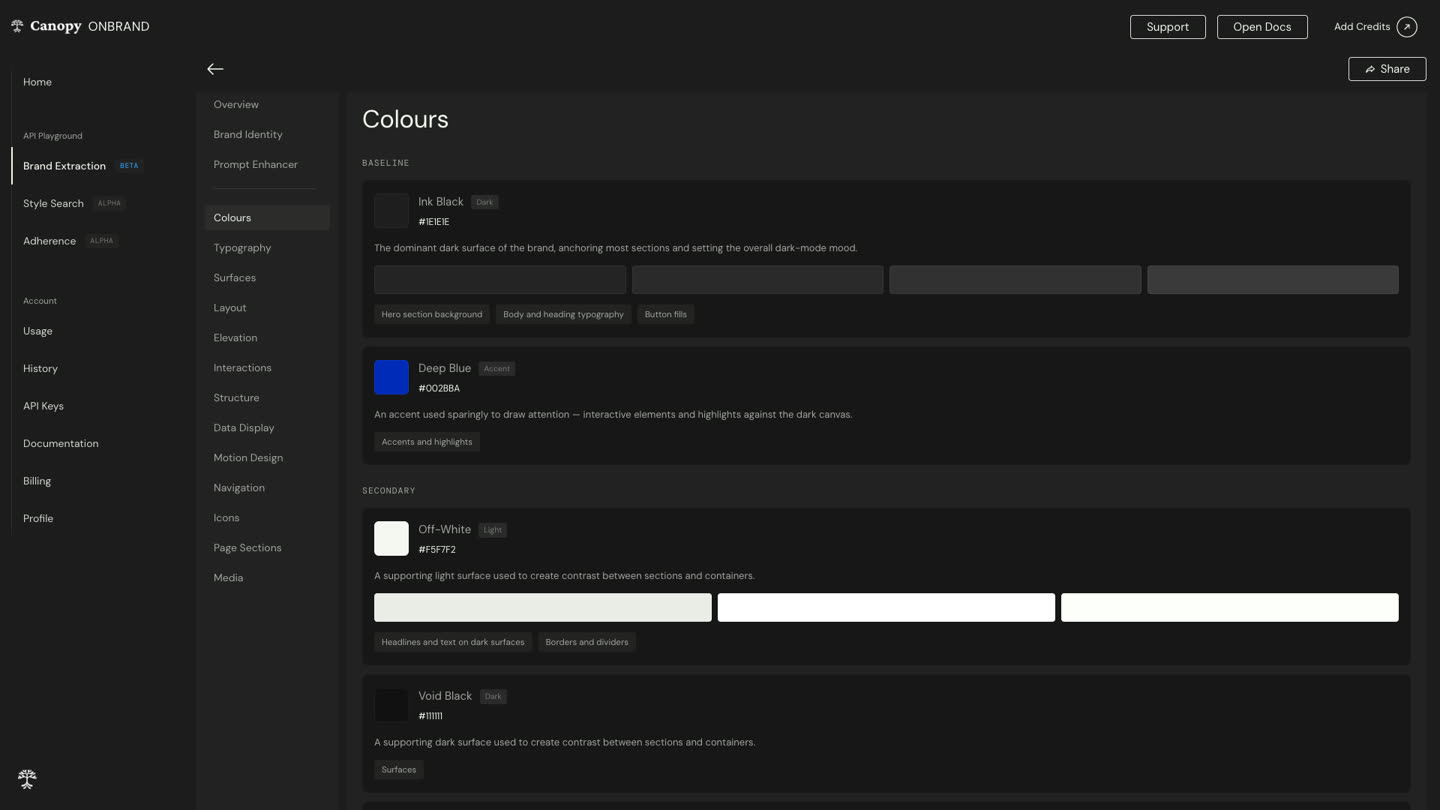Open the Page Sections item
Screen dimensions: 1440x810
click(247, 548)
